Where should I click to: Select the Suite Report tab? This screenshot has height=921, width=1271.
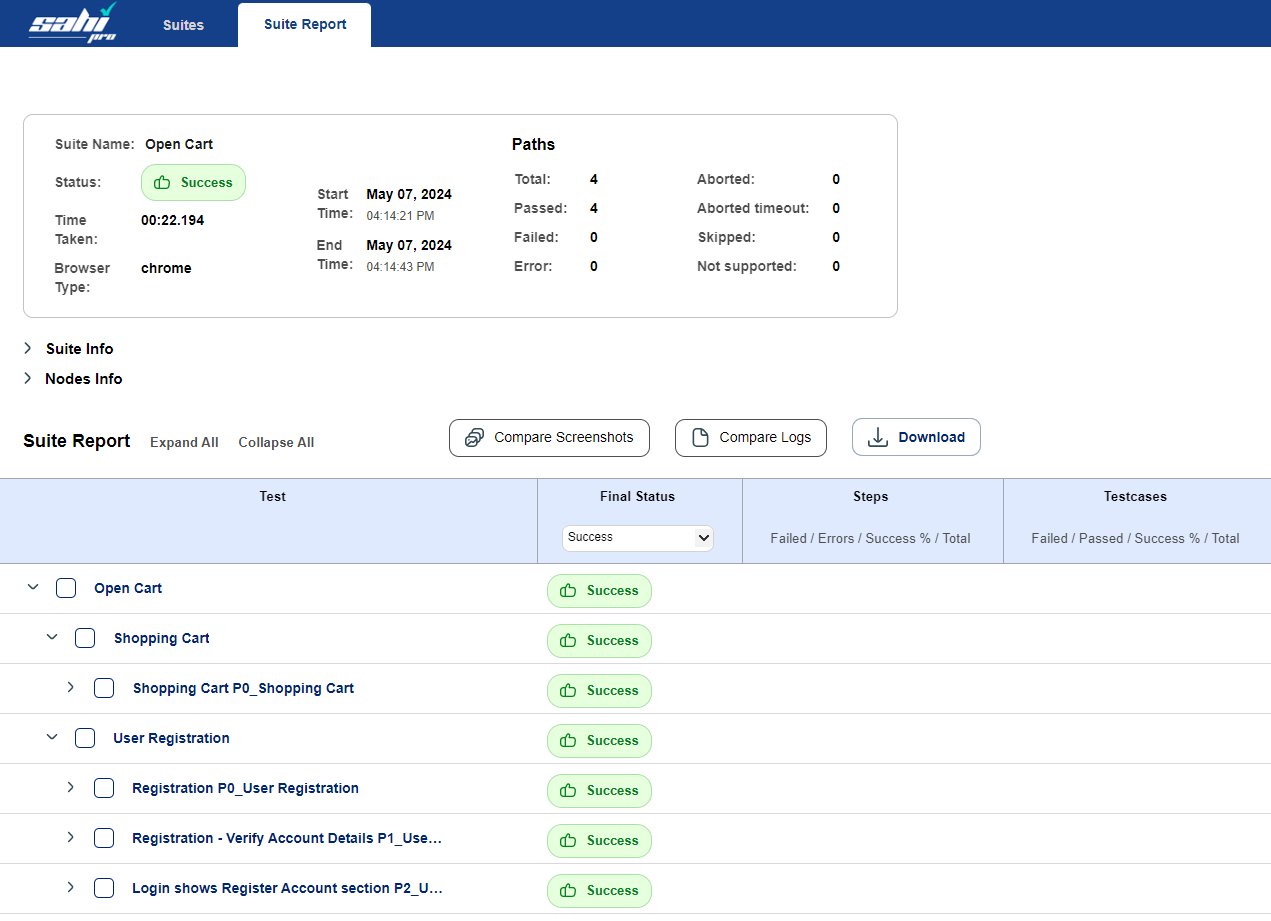point(305,25)
